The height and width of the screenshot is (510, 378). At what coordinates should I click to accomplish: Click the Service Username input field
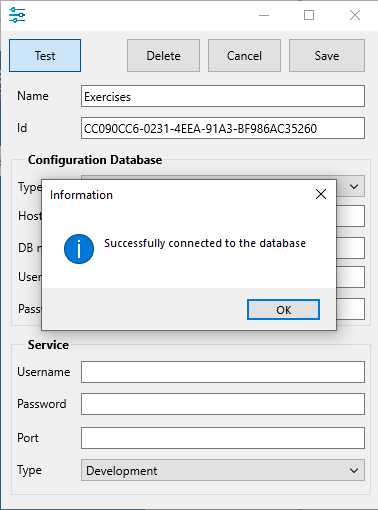click(x=223, y=372)
